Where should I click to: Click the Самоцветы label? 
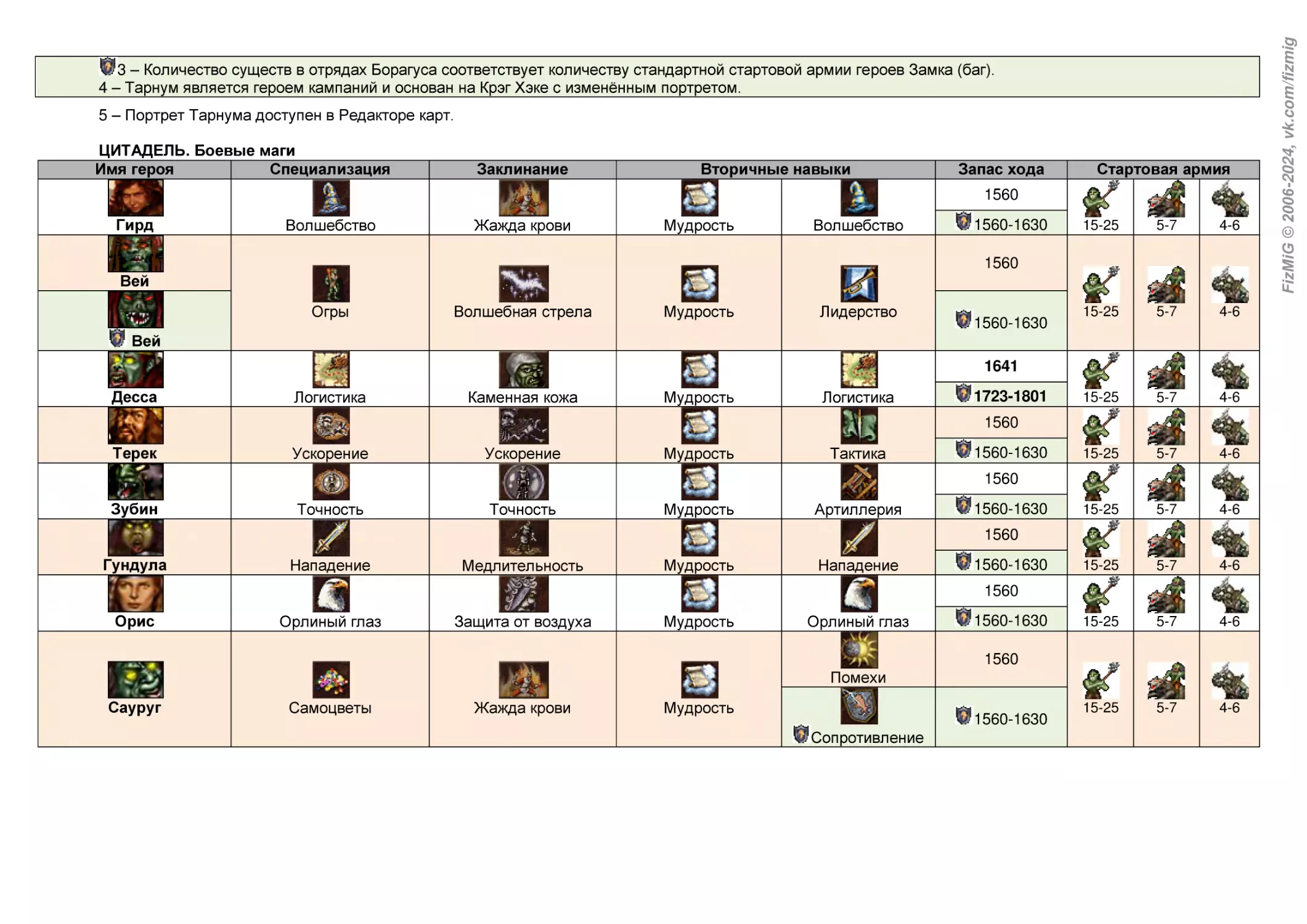[330, 708]
